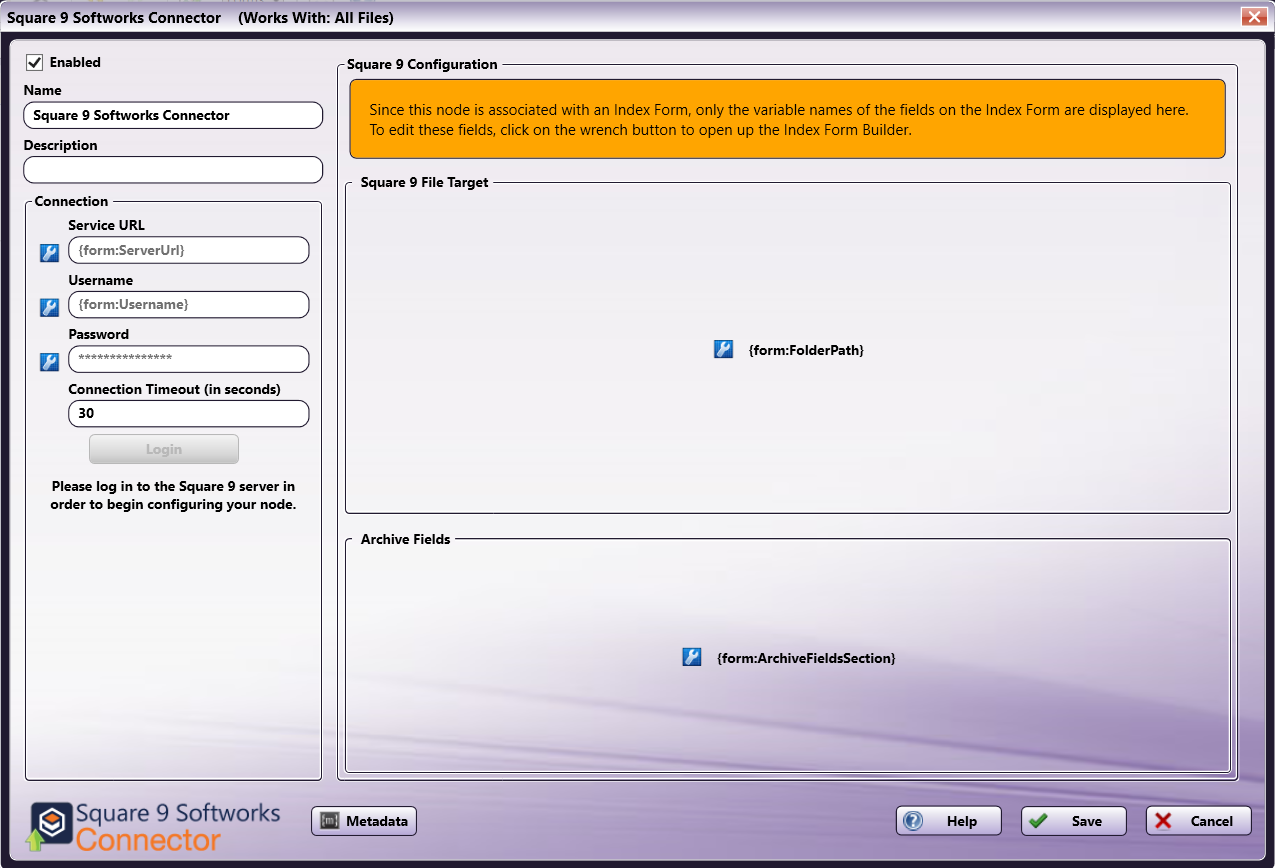Close the Square 9 Connector window

click(1253, 16)
